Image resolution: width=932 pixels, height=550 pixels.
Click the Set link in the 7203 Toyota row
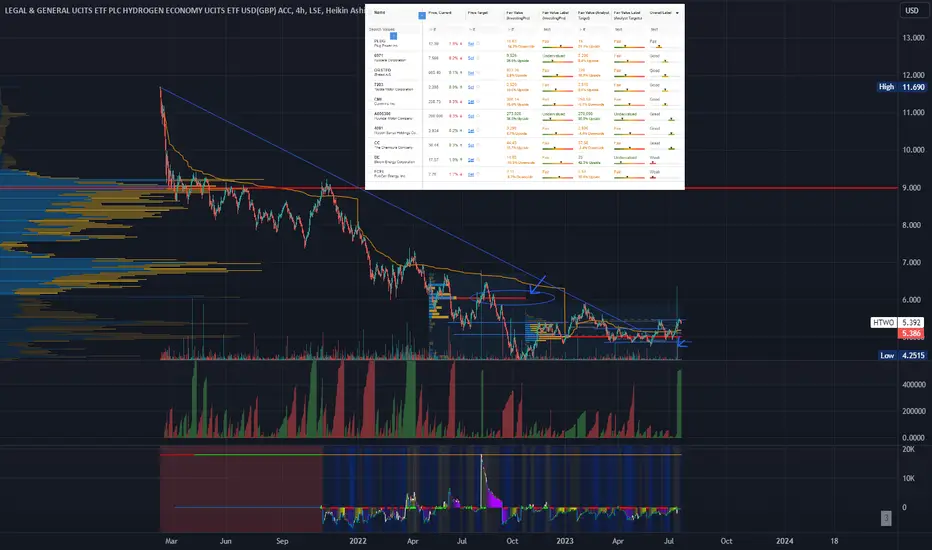(x=471, y=87)
